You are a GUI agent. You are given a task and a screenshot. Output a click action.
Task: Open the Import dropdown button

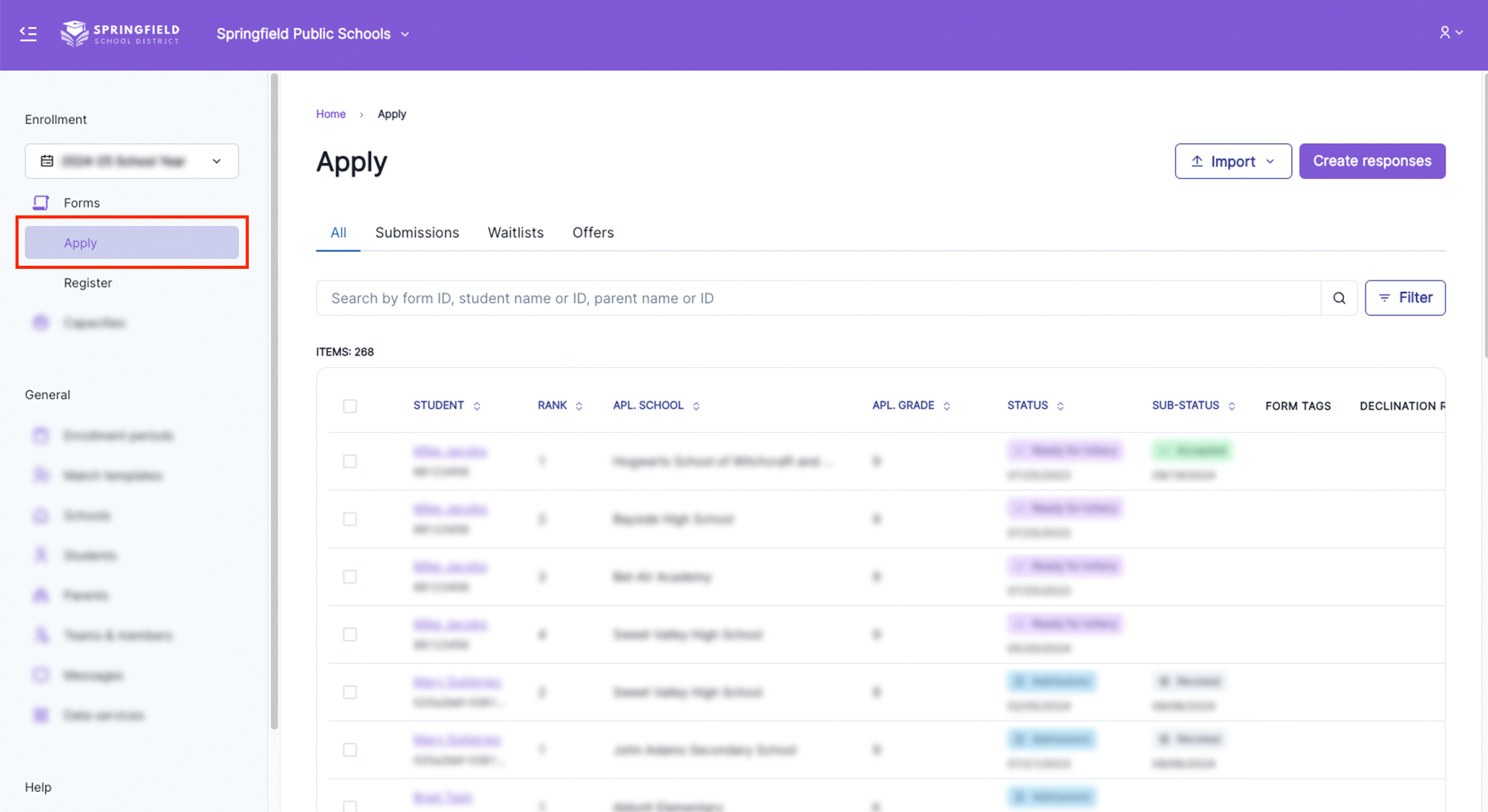click(x=1232, y=161)
